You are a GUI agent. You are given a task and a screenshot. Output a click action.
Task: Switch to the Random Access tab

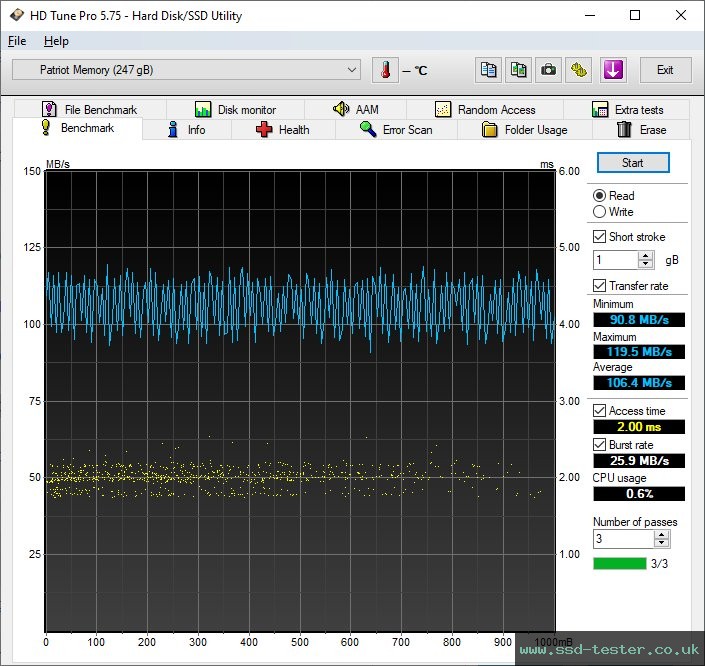pyautogui.click(x=485, y=109)
